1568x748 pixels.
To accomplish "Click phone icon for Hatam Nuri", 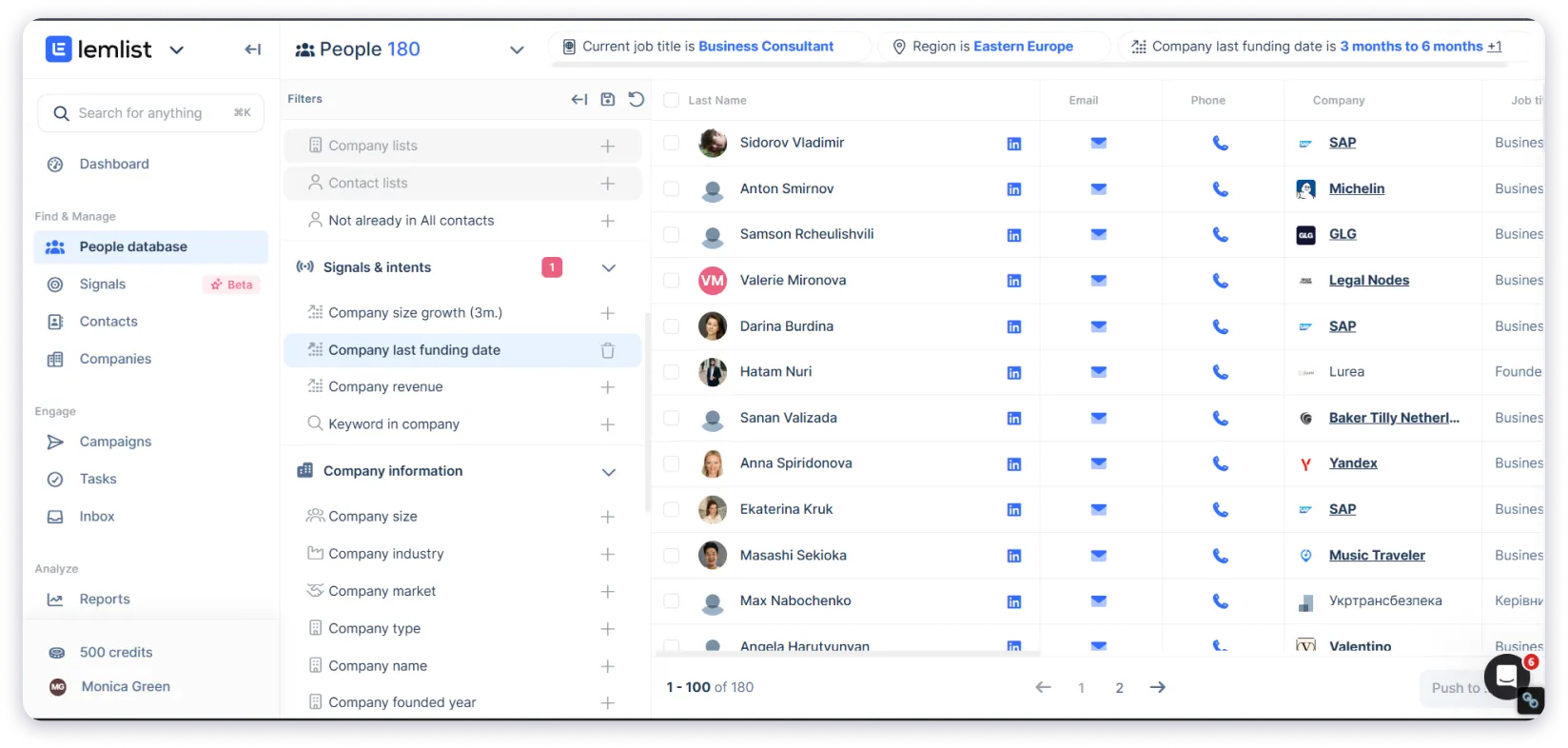I will pyautogui.click(x=1221, y=372).
